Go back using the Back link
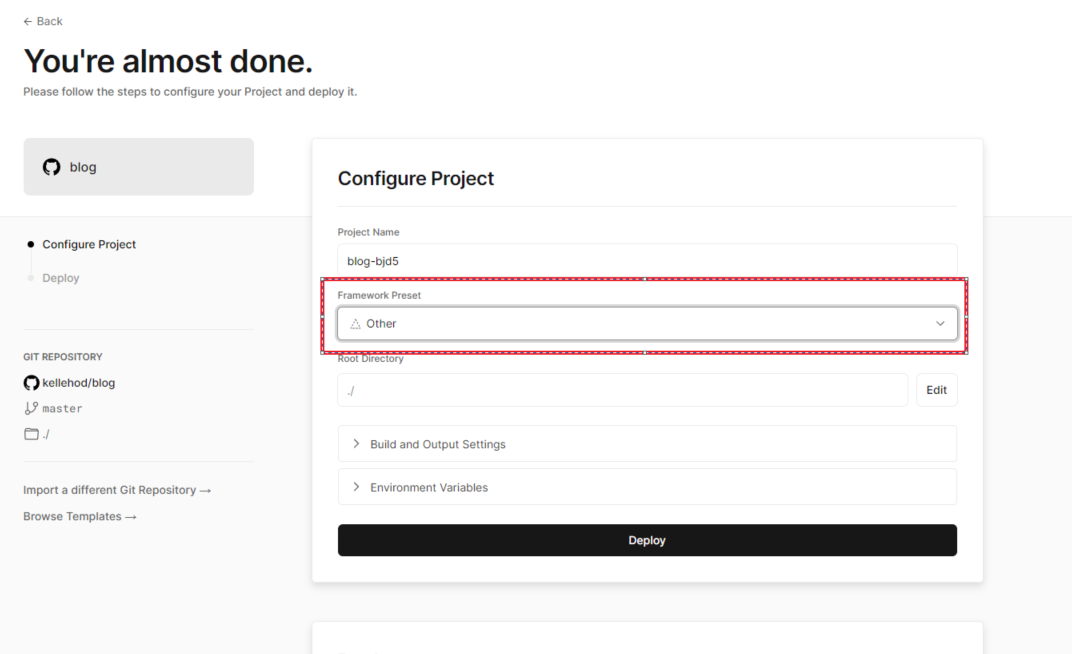1072x654 pixels. 42,21
